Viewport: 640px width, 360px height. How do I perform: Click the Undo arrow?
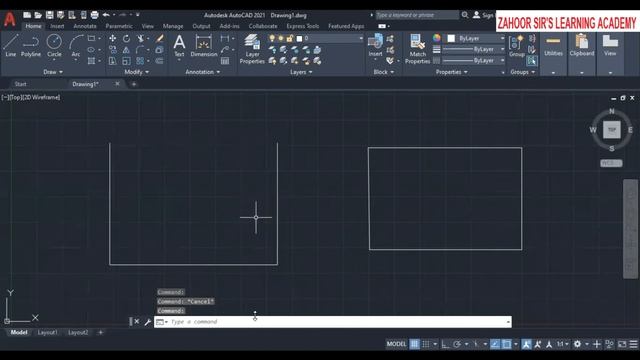click(x=106, y=15)
